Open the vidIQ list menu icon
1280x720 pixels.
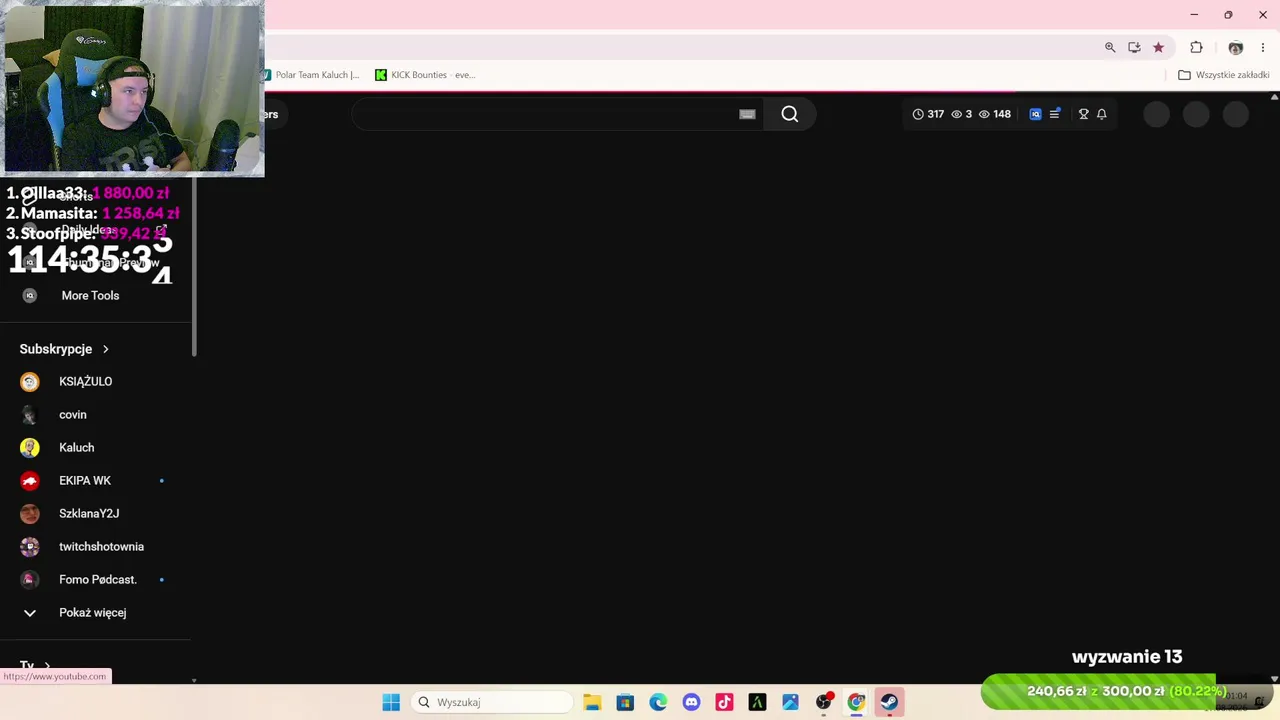(1054, 114)
